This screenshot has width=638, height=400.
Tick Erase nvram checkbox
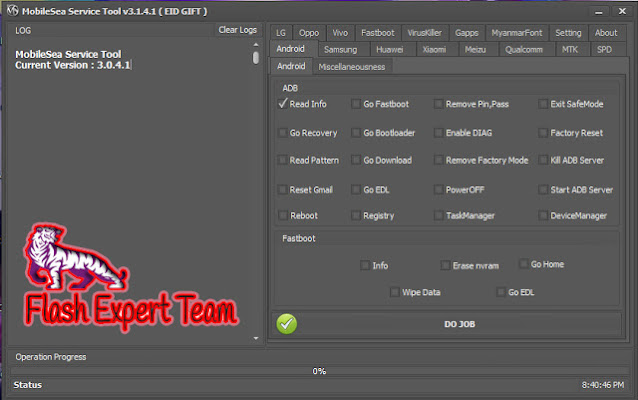[445, 265]
